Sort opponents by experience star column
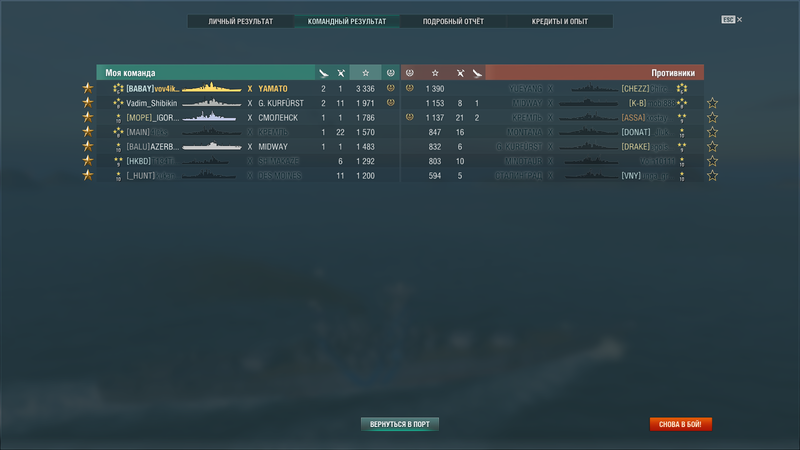 tap(435, 73)
